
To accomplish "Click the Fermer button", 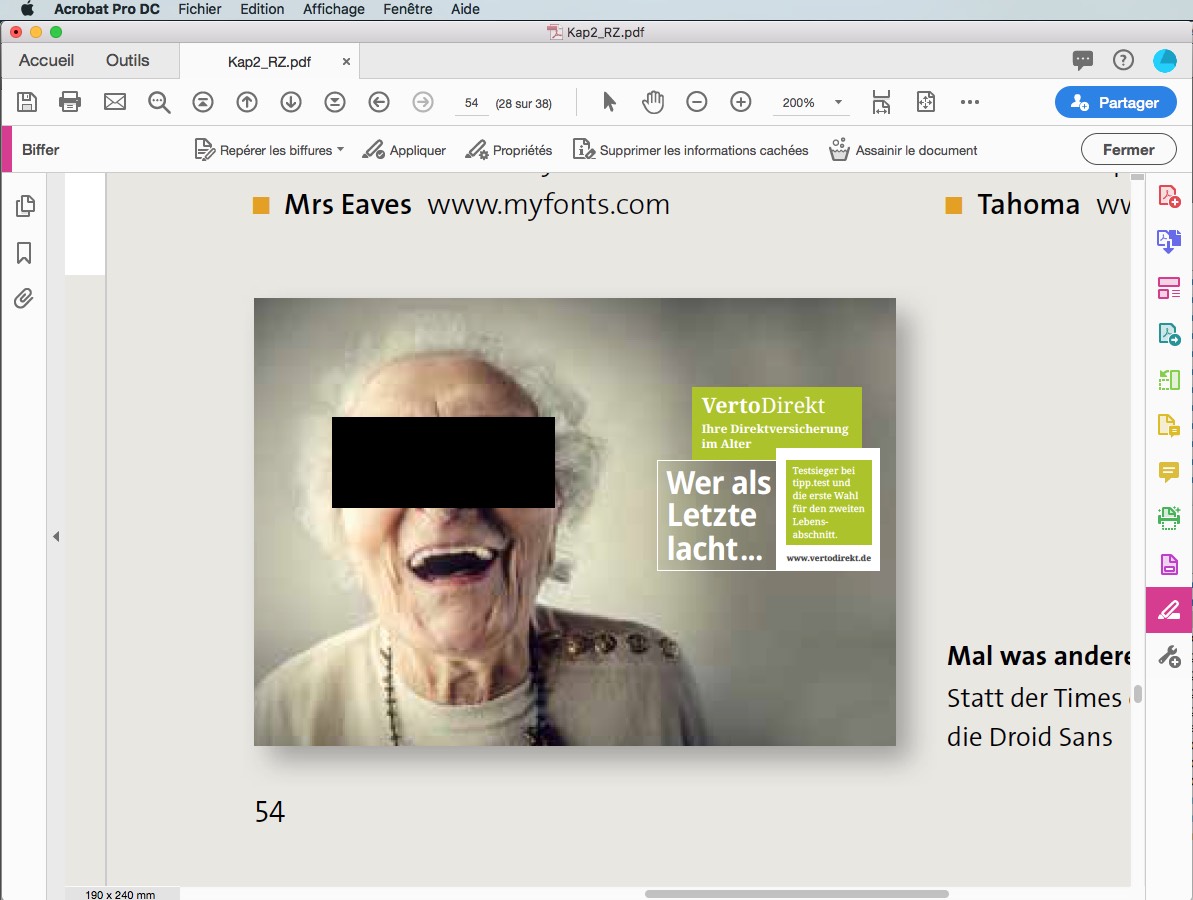I will coord(1128,150).
